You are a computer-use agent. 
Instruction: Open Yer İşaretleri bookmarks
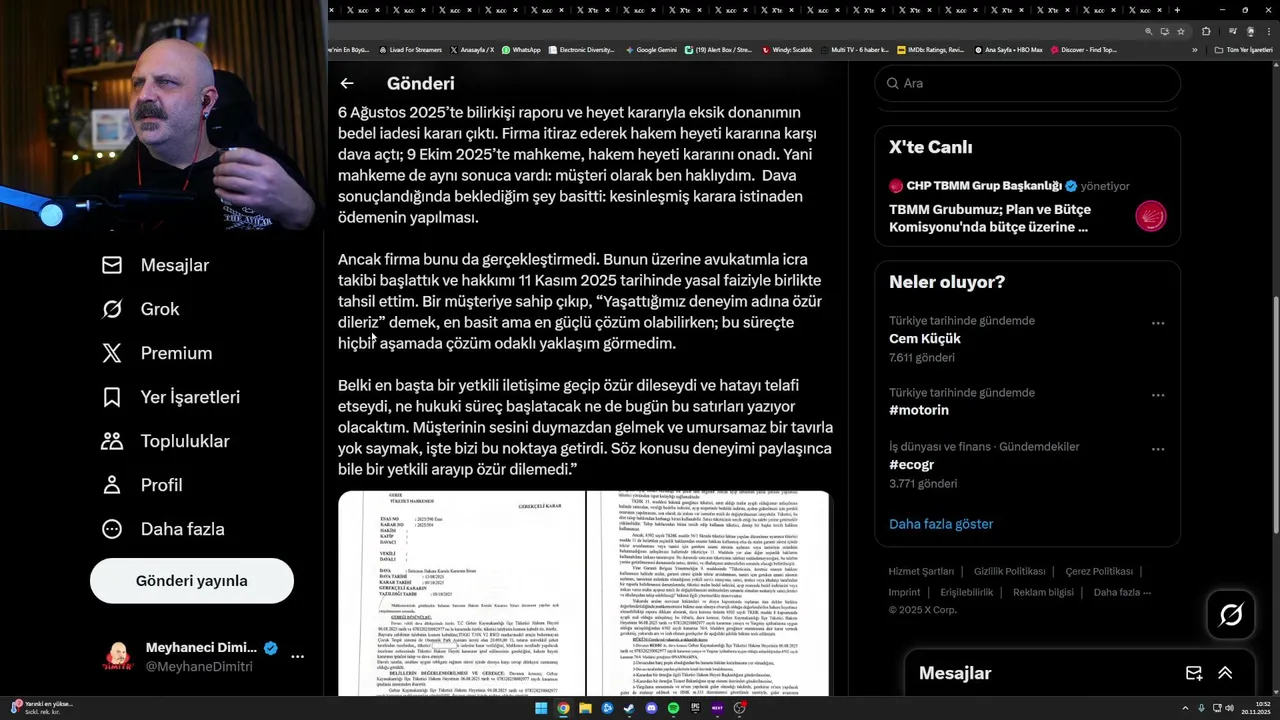(x=171, y=397)
